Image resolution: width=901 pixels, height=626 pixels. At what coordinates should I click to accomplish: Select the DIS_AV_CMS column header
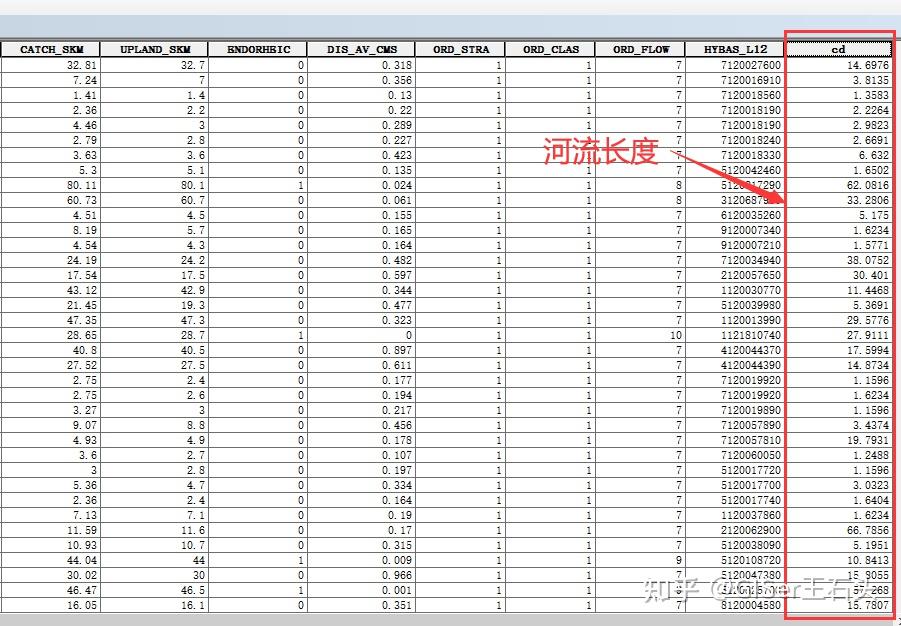pos(361,48)
